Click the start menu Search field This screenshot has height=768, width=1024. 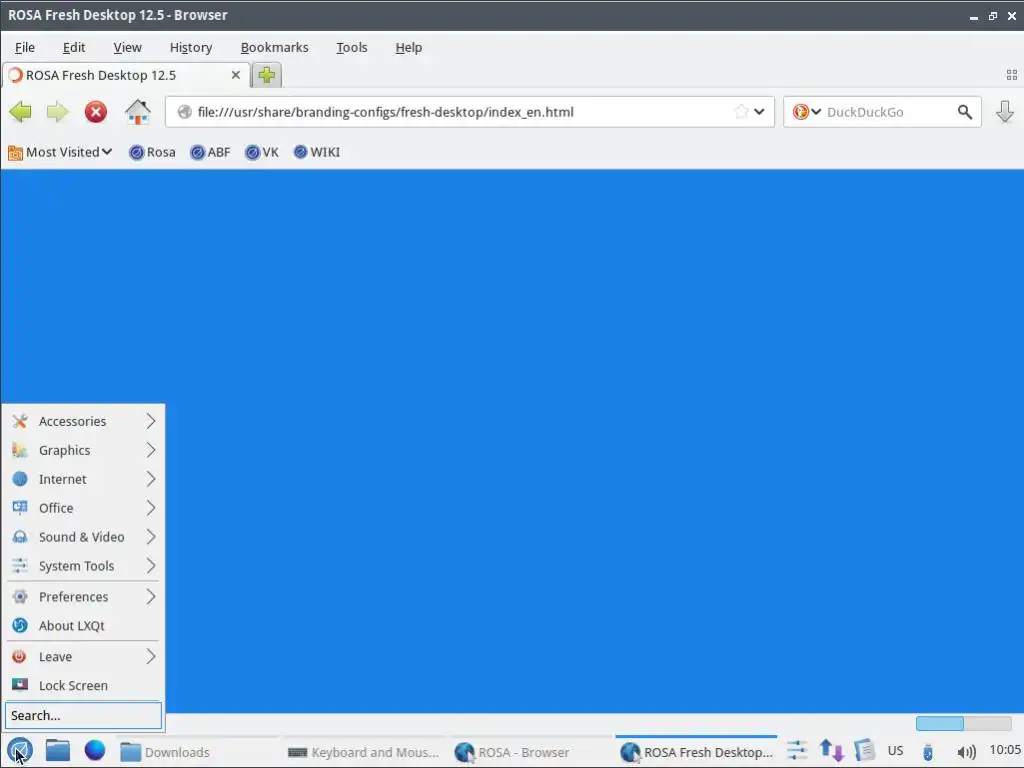pyautogui.click(x=84, y=716)
